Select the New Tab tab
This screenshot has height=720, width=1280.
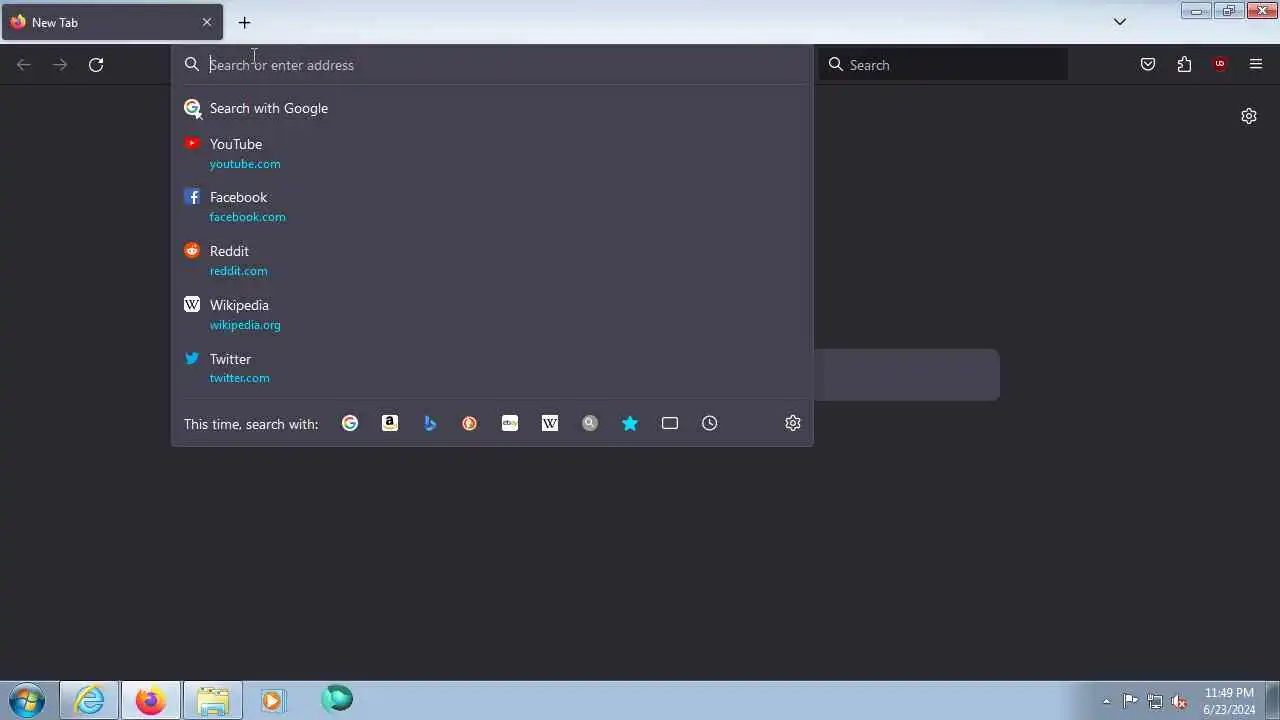click(x=112, y=22)
